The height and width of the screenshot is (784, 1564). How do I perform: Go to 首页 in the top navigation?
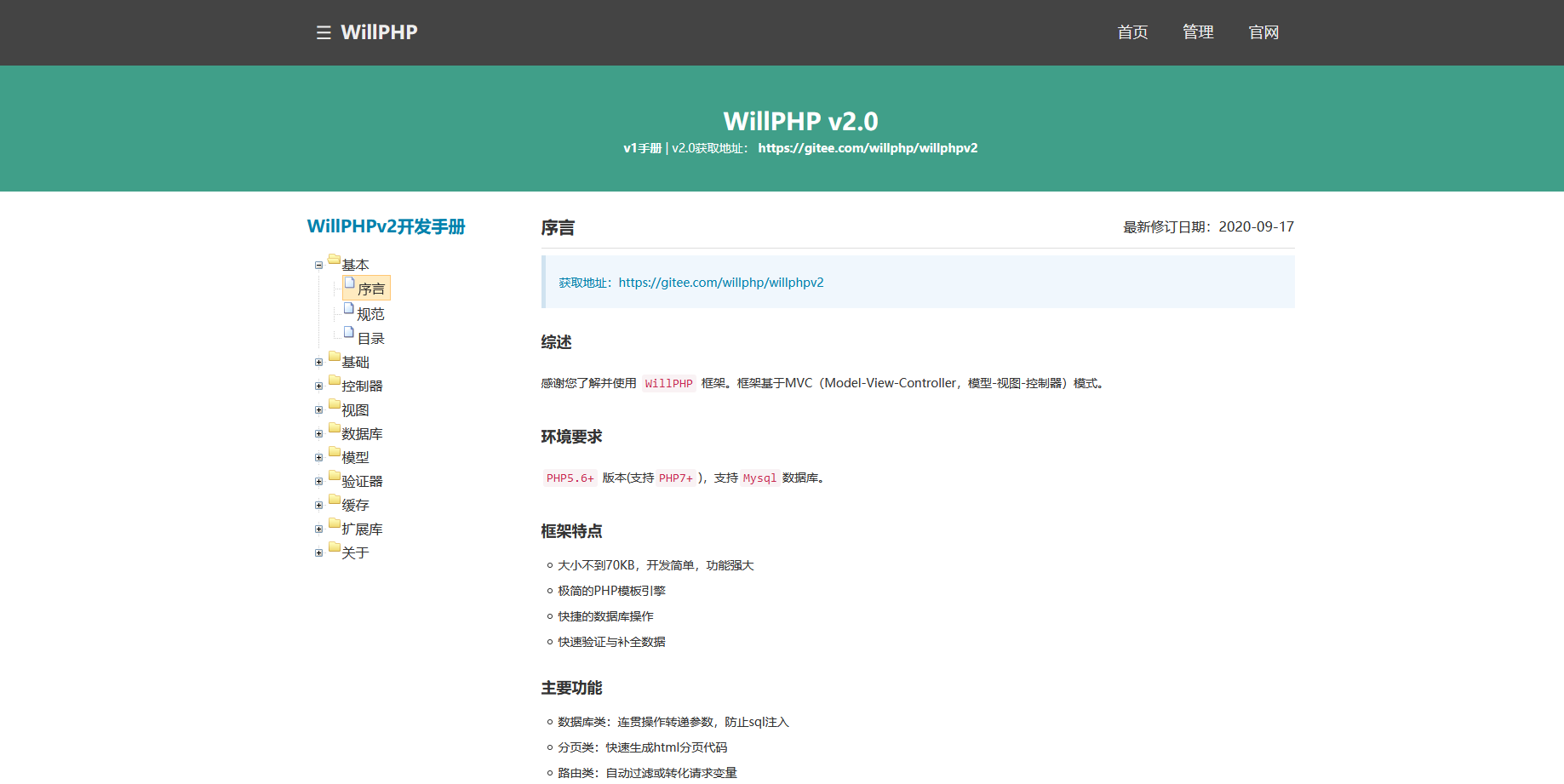pos(1132,32)
